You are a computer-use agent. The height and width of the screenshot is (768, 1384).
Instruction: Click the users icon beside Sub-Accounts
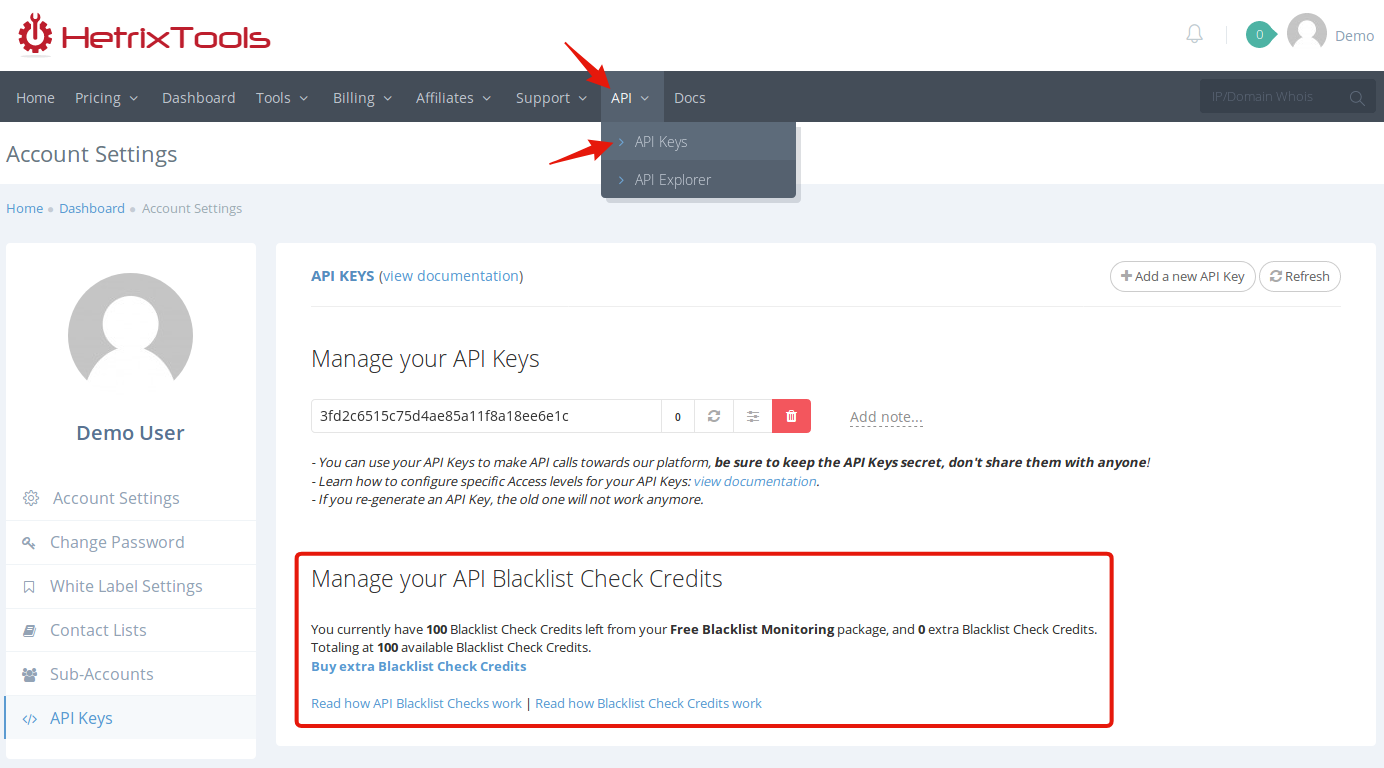[x=29, y=674]
